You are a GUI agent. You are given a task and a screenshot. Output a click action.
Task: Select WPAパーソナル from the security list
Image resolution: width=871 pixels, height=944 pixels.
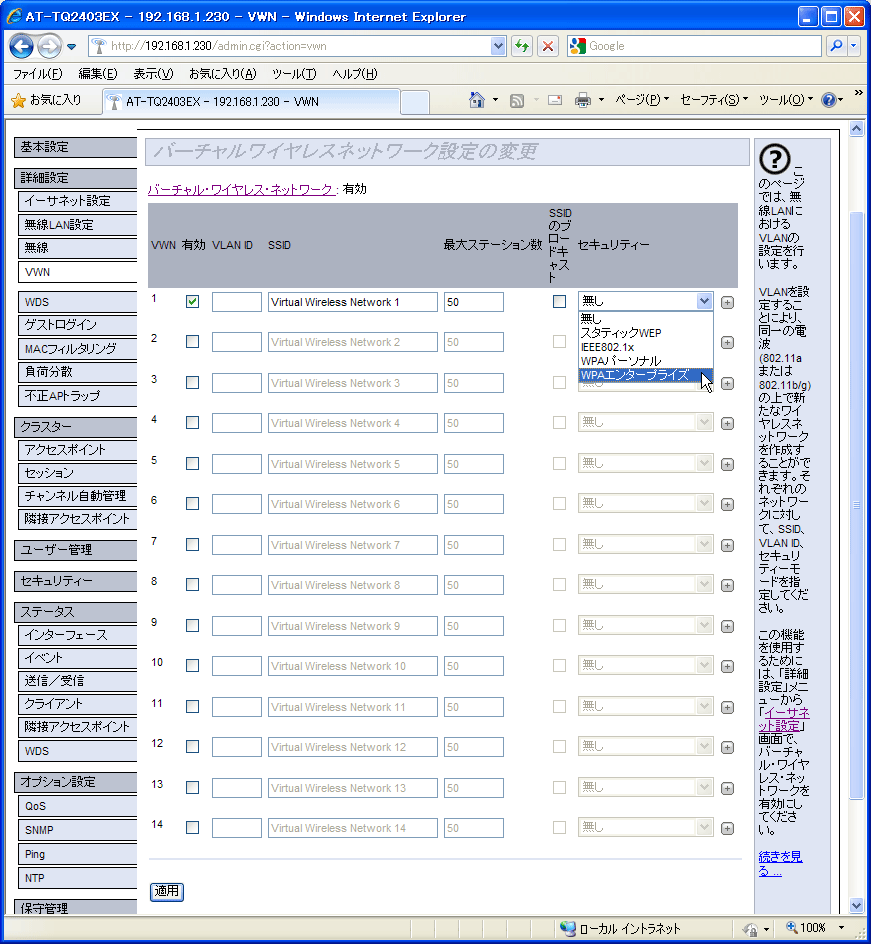point(645,361)
